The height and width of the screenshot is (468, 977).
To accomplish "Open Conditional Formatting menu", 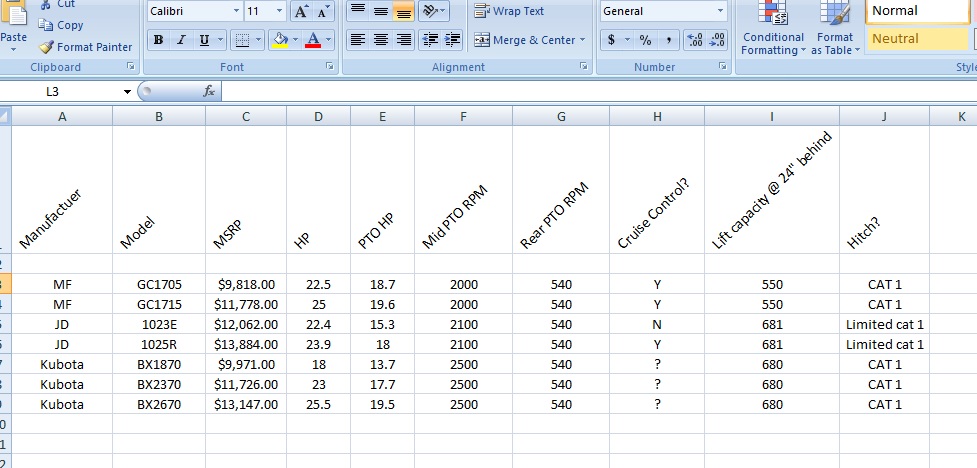I will click(x=773, y=29).
